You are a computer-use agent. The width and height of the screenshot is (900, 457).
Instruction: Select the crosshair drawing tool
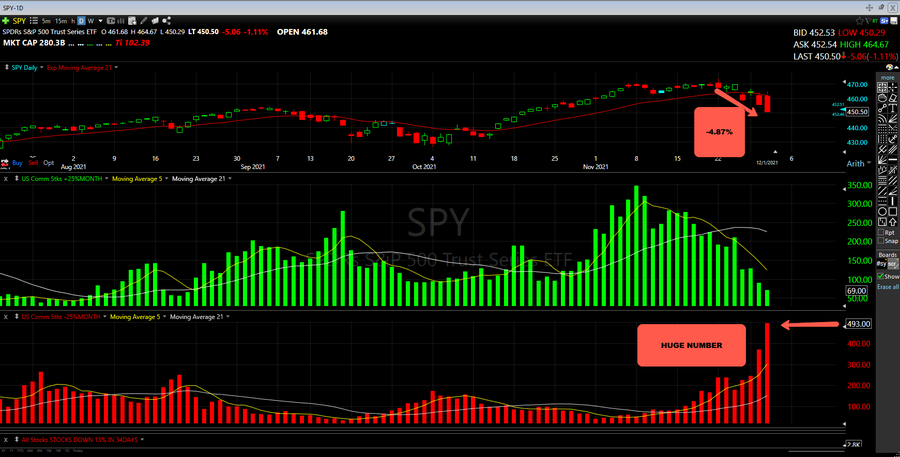coord(893,87)
